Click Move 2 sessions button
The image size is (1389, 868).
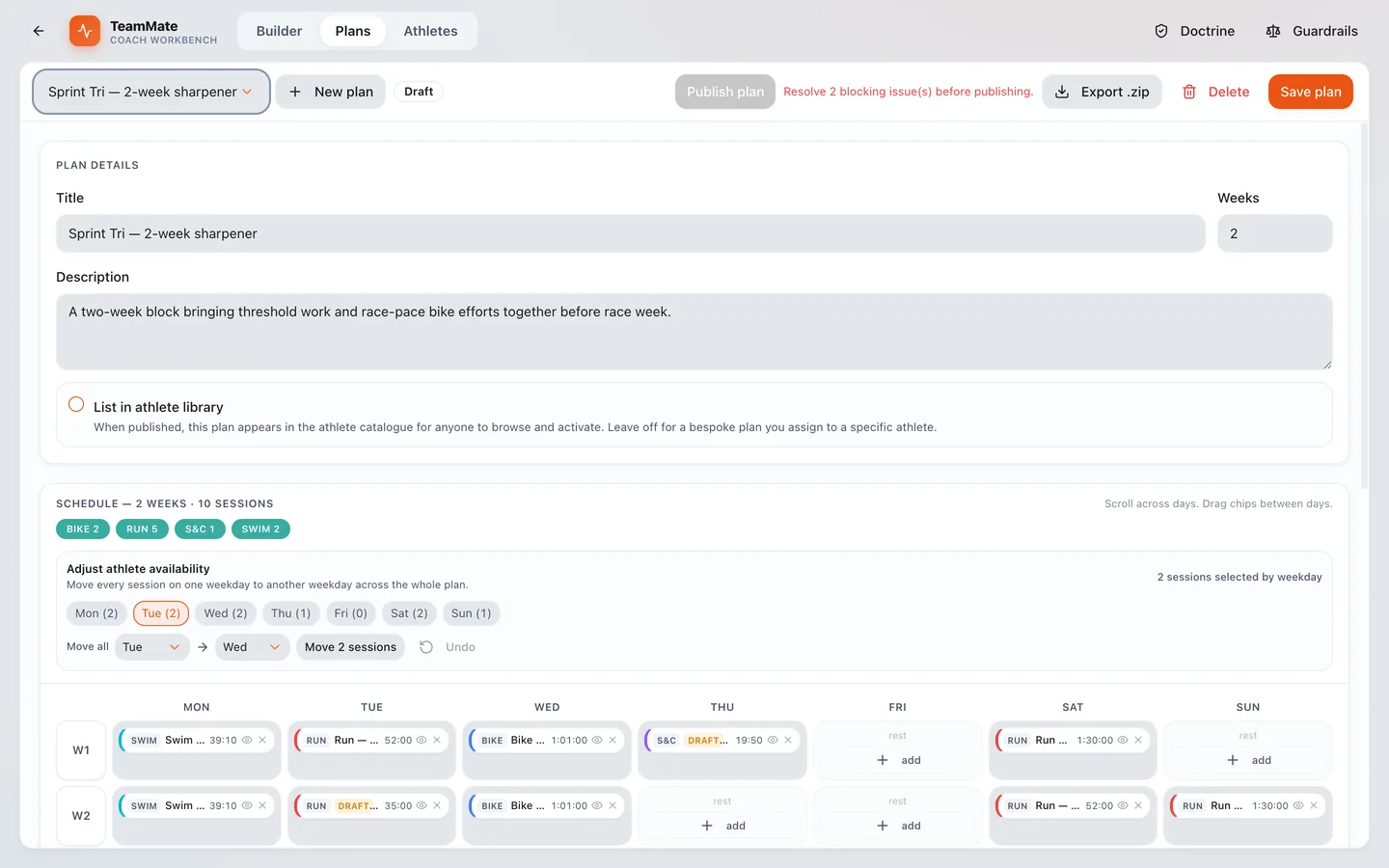pyautogui.click(x=350, y=647)
